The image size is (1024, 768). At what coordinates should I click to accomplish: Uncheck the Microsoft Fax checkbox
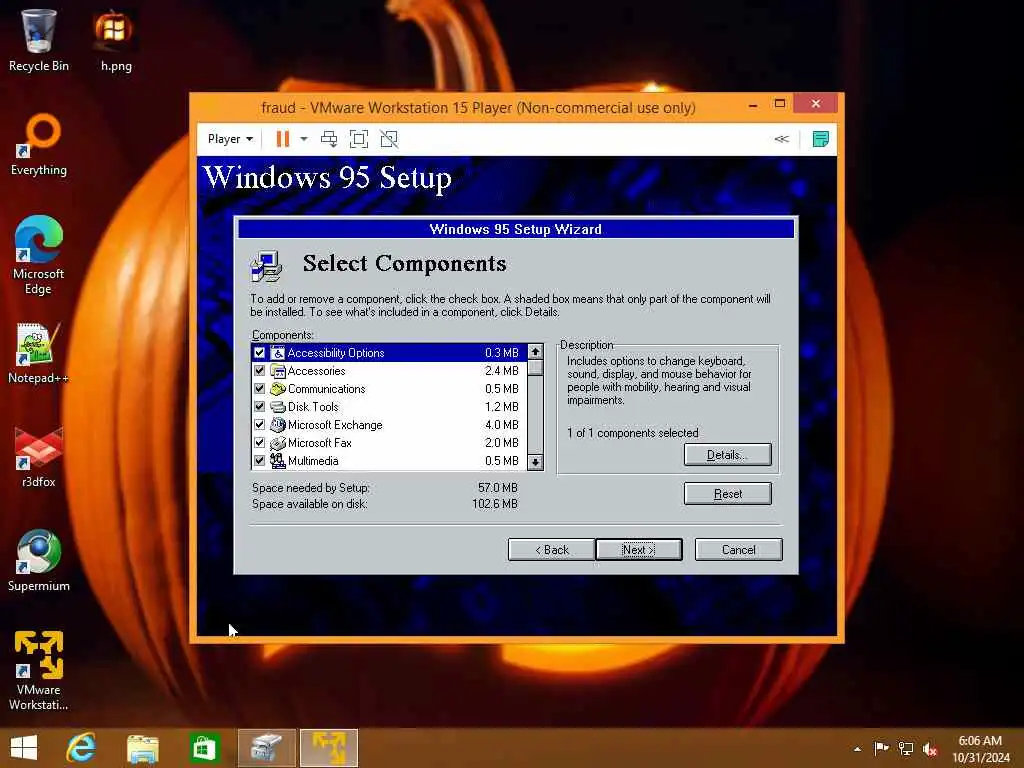(259, 442)
